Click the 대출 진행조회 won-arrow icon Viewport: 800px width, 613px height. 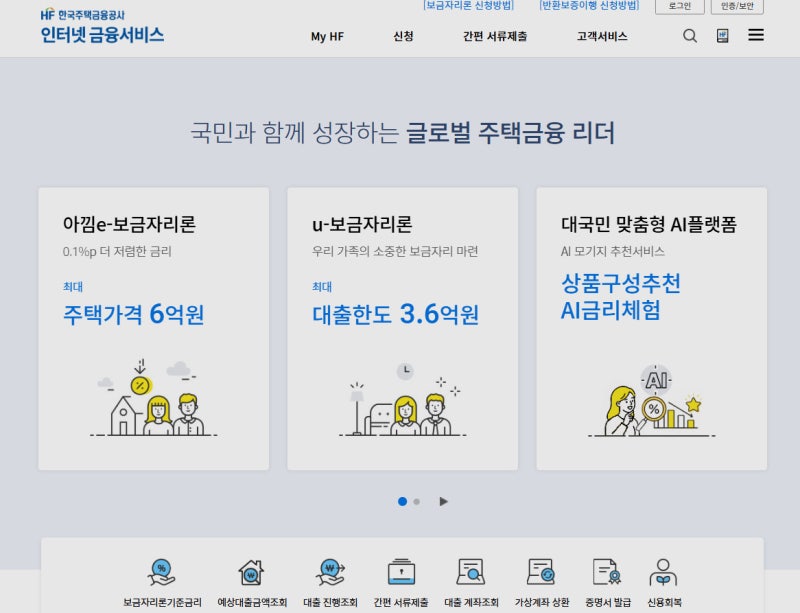(330, 572)
